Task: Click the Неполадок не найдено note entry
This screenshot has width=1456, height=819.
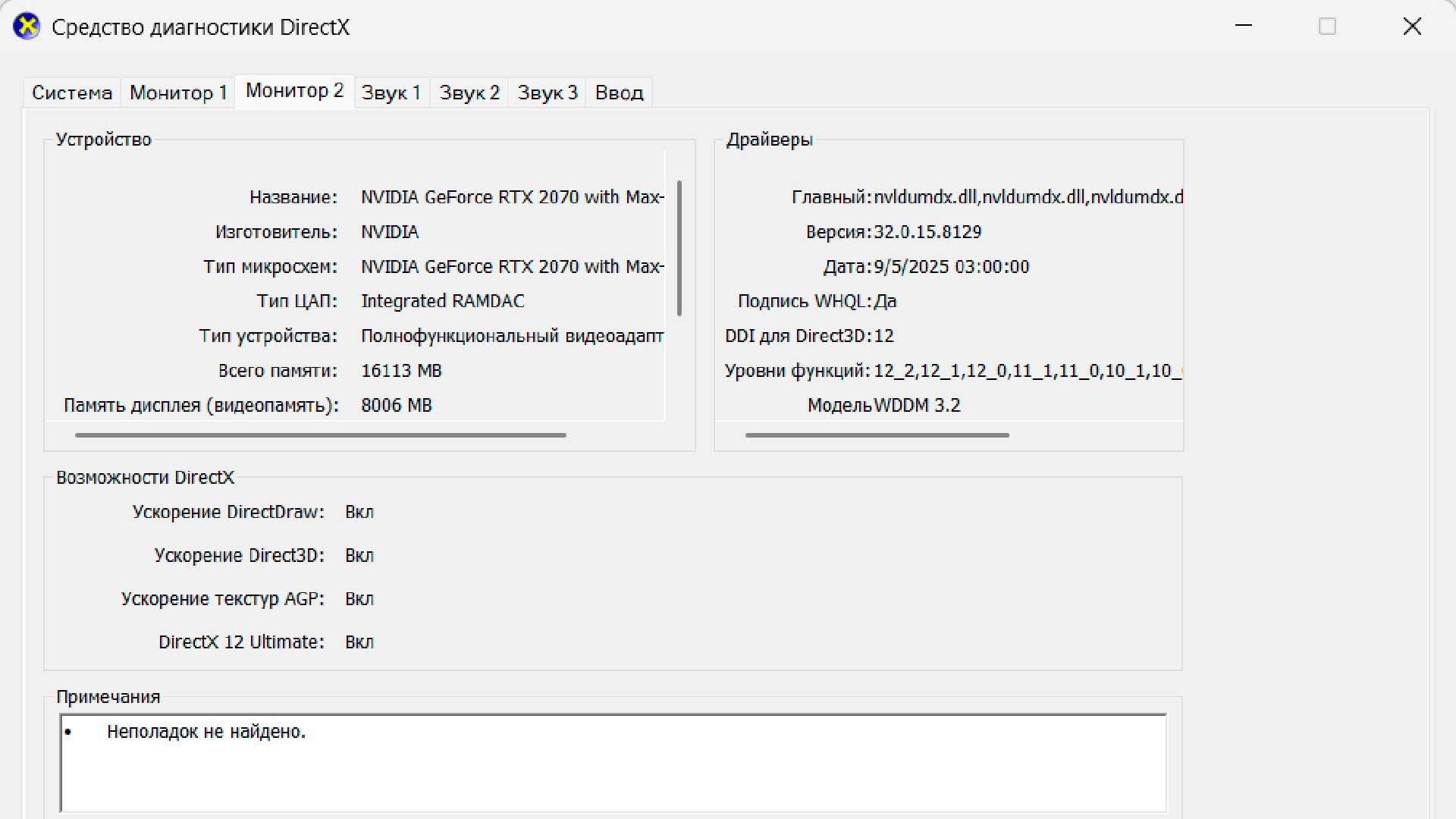Action: point(206,731)
